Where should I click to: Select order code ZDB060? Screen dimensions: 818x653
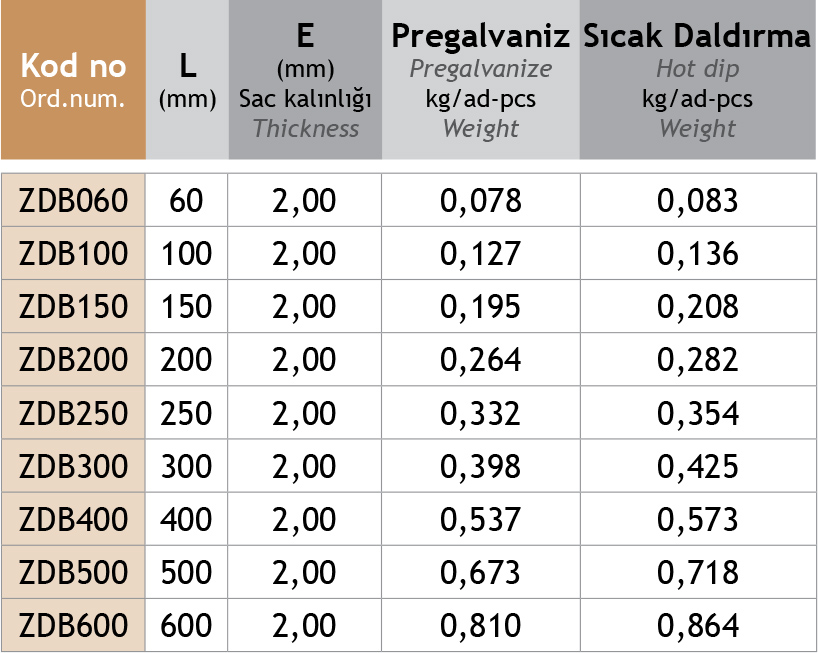coord(74,201)
